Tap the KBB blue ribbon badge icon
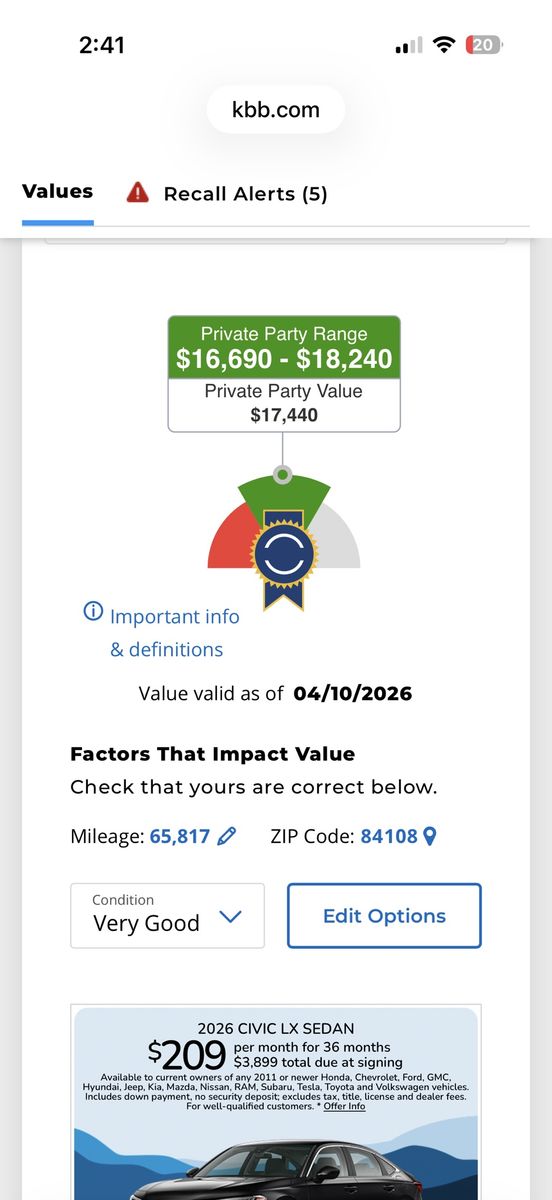 point(283,558)
